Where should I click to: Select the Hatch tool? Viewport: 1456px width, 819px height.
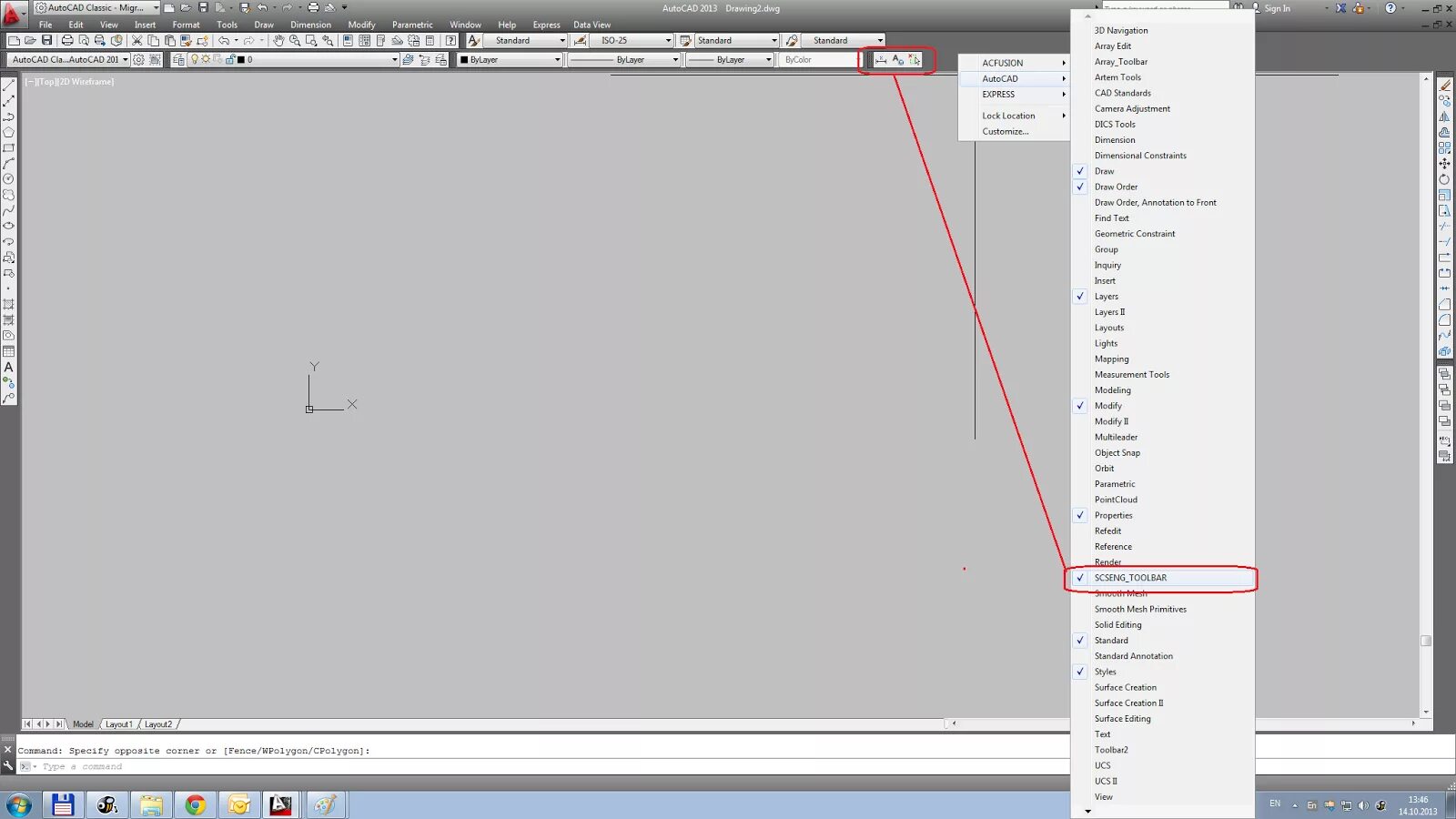coord(8,305)
